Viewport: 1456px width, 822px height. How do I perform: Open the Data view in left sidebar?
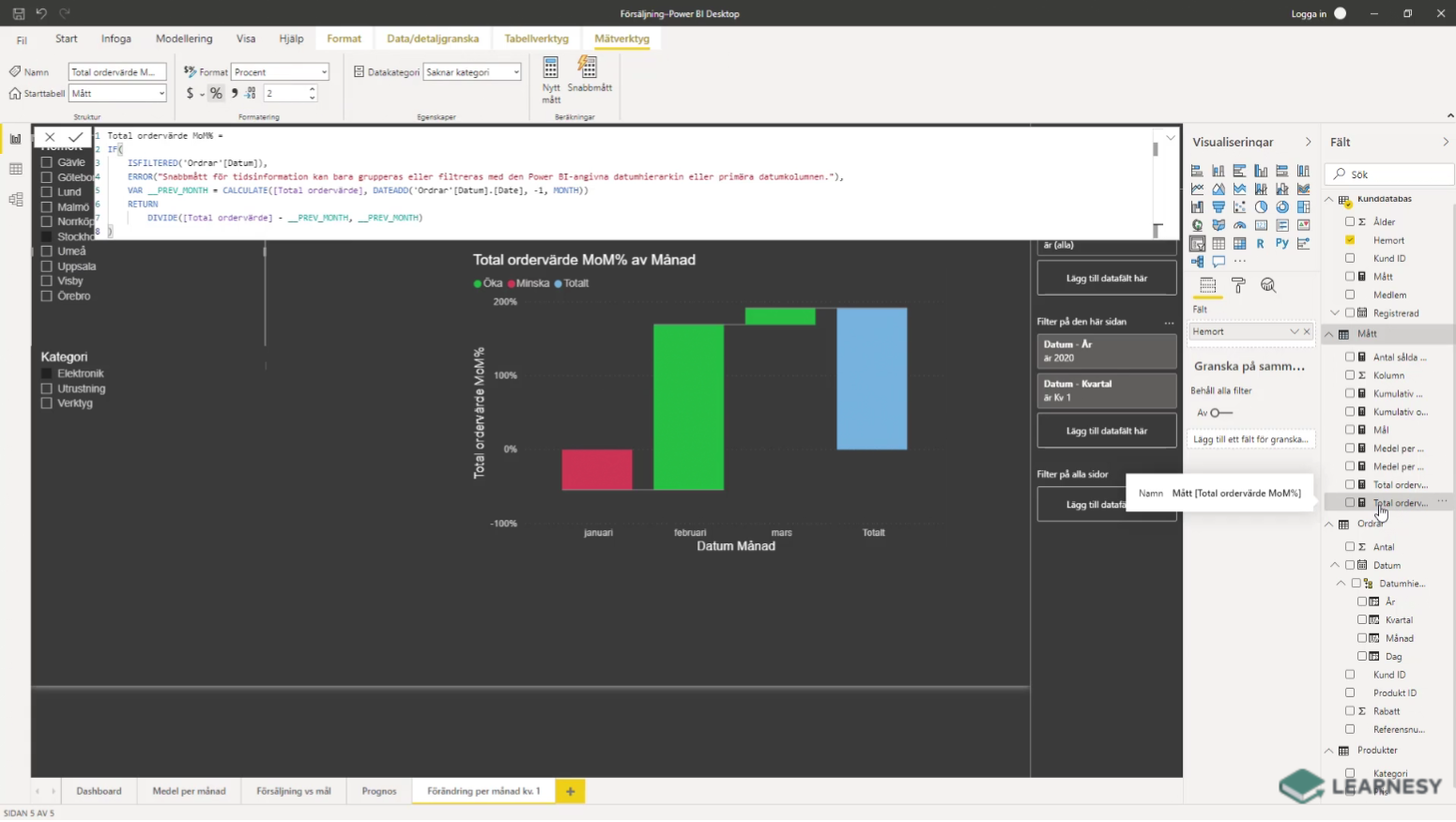point(15,169)
